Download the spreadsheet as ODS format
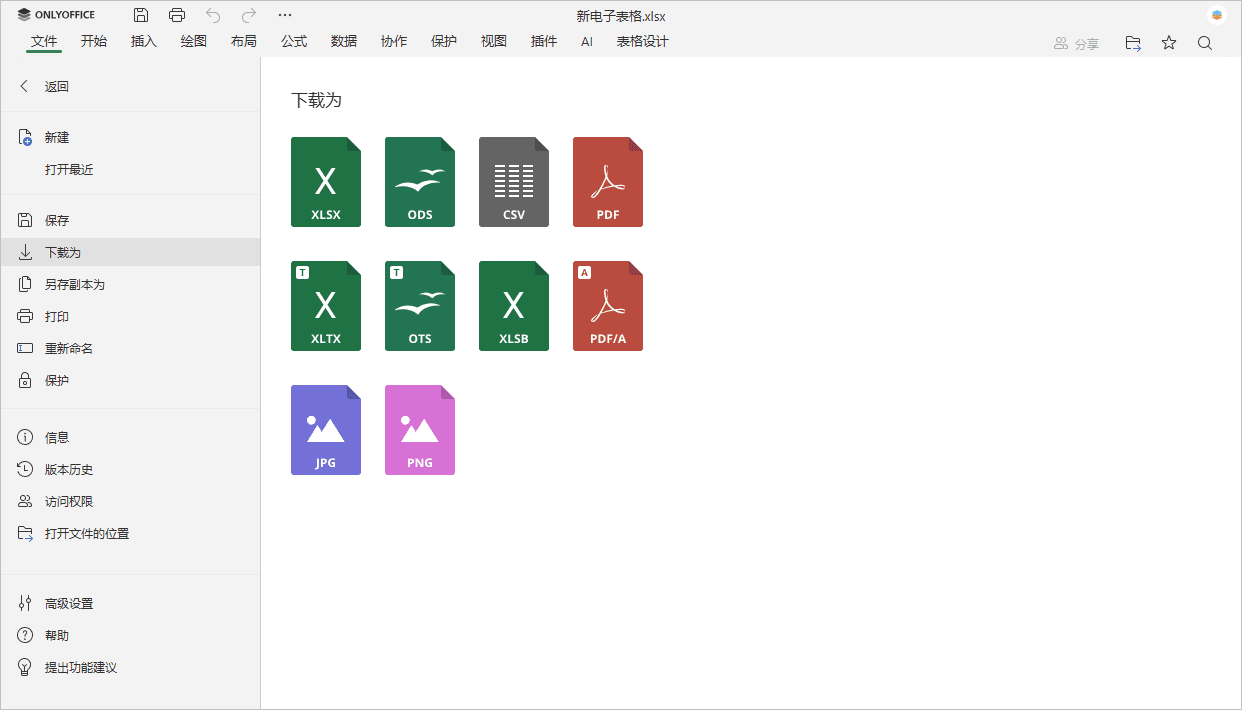The height and width of the screenshot is (710, 1242). point(420,182)
